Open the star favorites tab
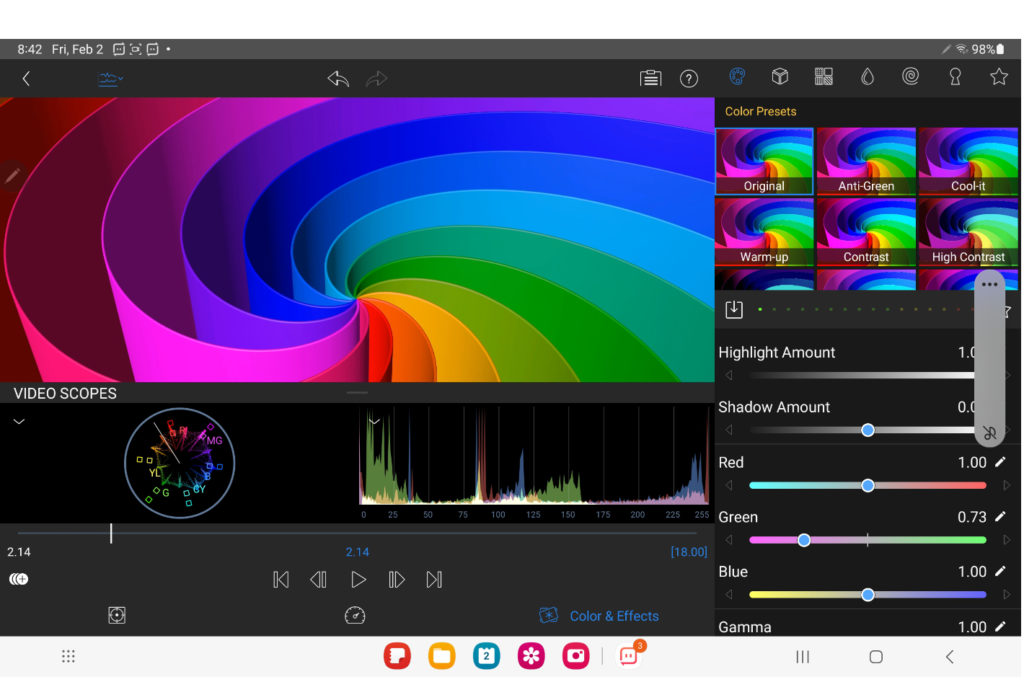This screenshot has width=1024, height=682. click(x=999, y=77)
